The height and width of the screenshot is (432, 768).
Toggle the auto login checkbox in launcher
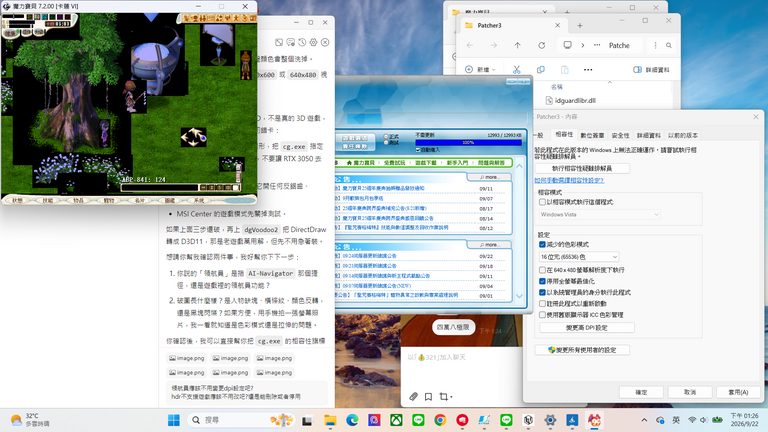(x=418, y=150)
